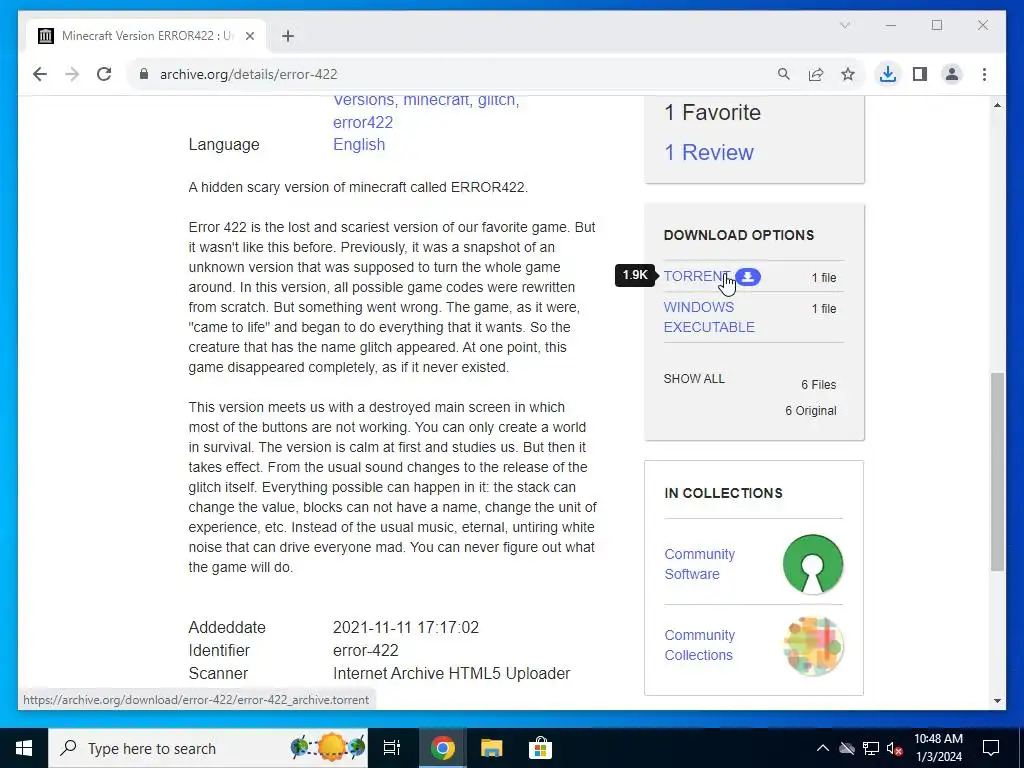Click the search highlights weather icon
This screenshot has height=768, width=1024.
click(328, 748)
